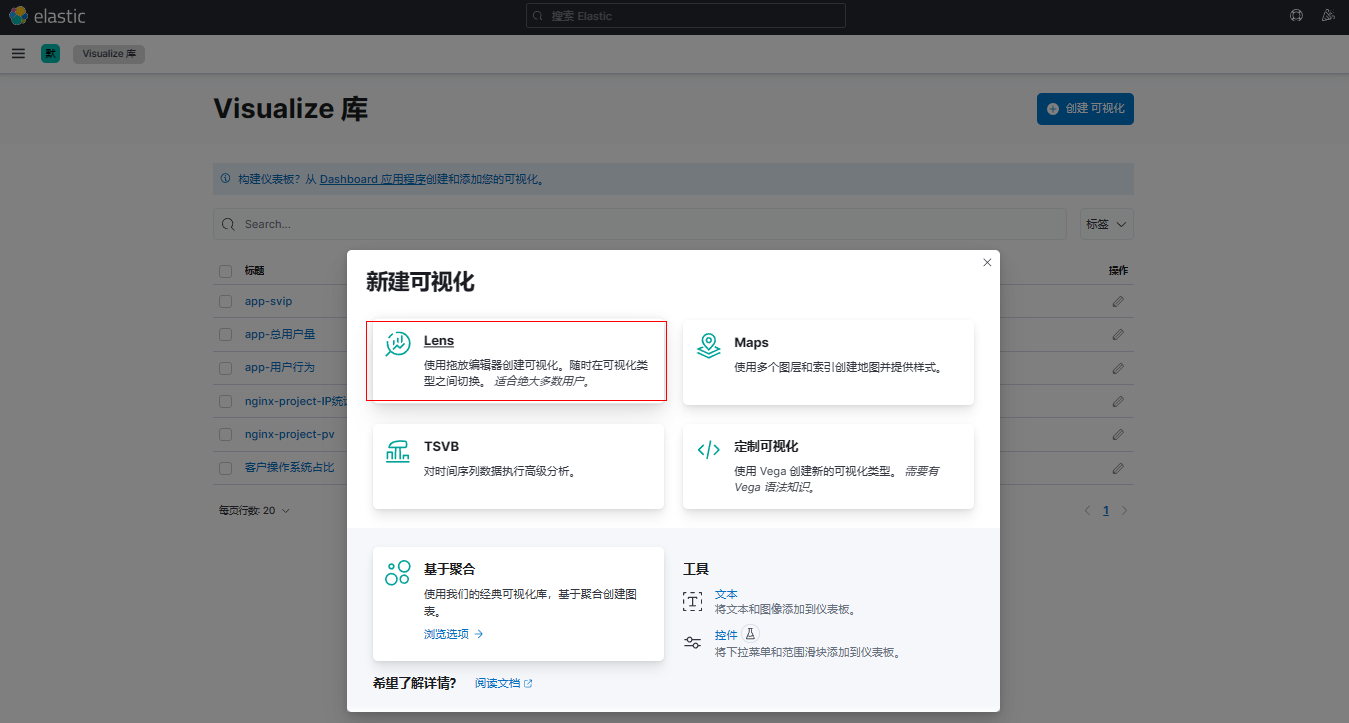This screenshot has width=1349, height=723.
Task: Close the new visualization dialog
Action: coord(987,262)
